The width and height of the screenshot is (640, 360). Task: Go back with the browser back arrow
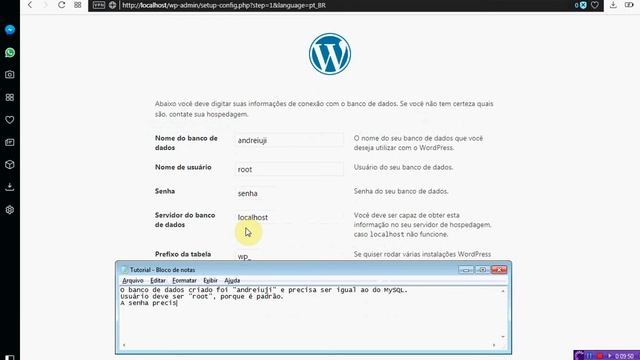coord(30,5)
